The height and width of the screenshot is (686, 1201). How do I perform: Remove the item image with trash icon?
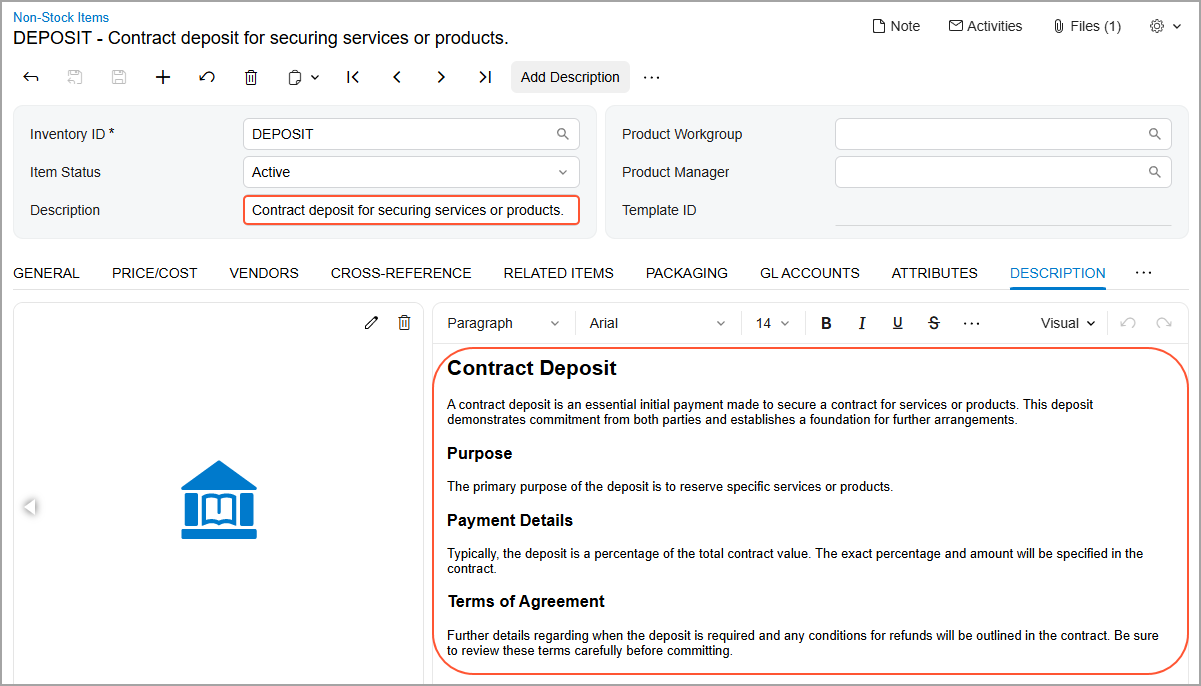[x=404, y=322]
